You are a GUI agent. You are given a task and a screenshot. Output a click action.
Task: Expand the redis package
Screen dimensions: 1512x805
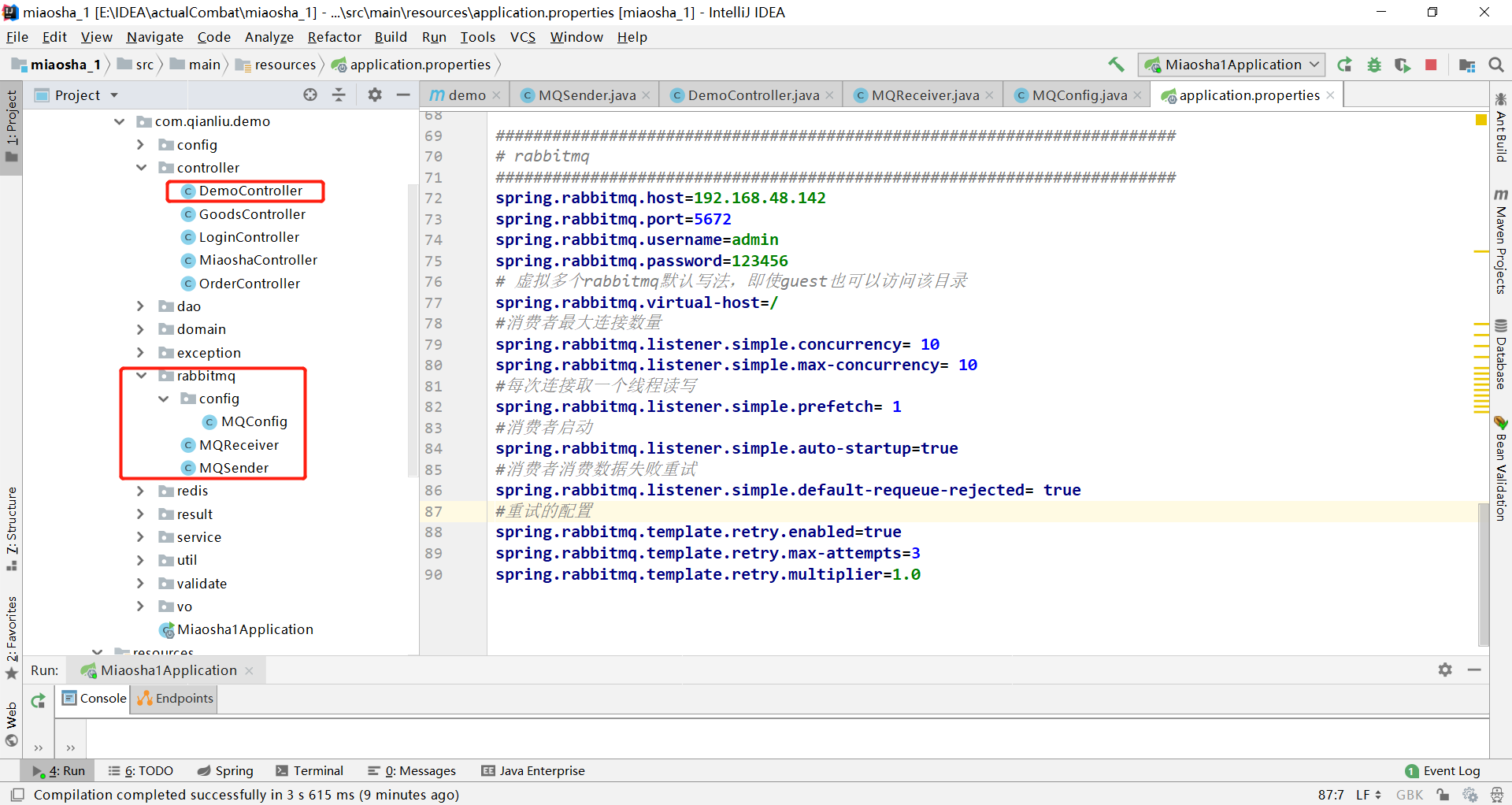tap(141, 491)
